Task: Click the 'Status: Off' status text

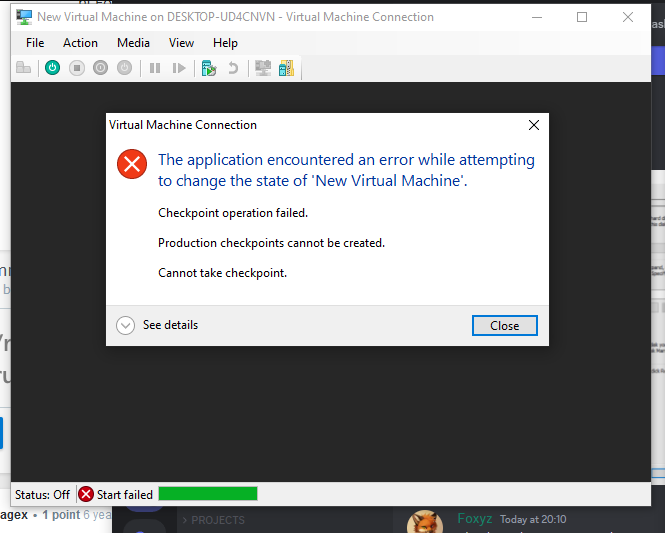Action: pos(42,495)
